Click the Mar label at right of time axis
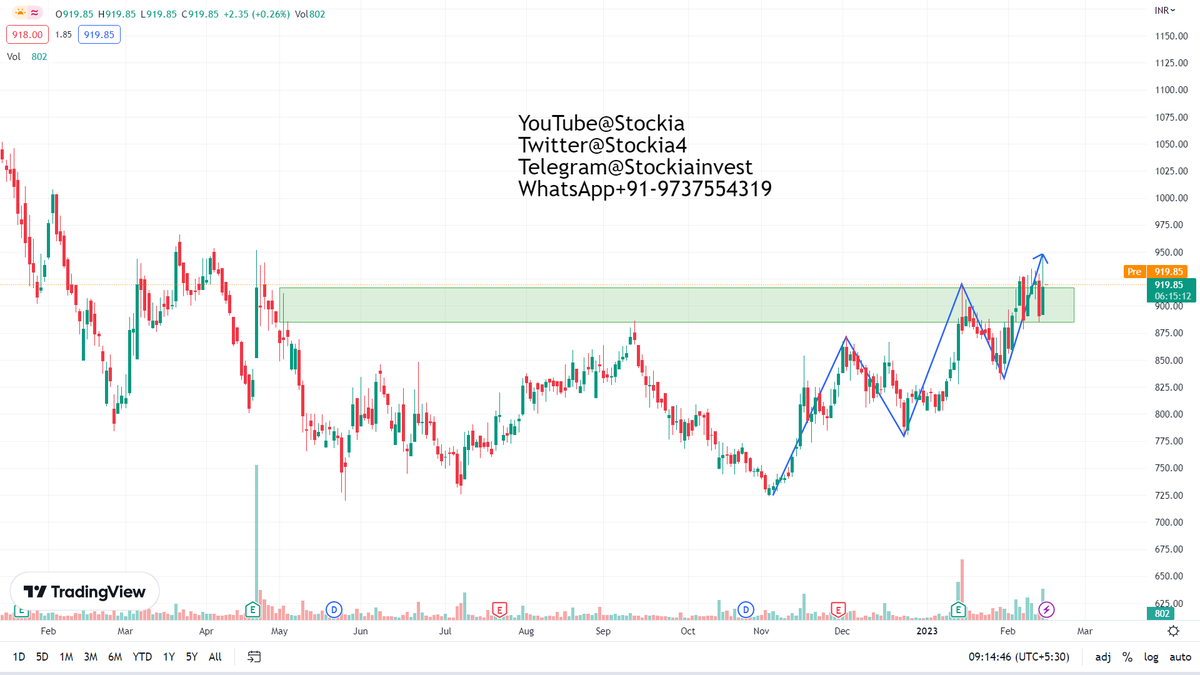This screenshot has width=1200, height=675. point(1083,631)
